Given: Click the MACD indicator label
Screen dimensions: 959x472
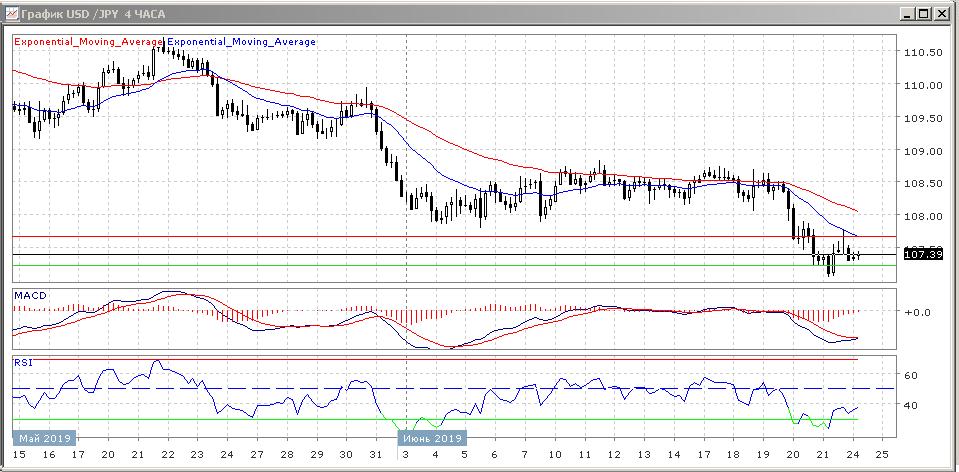Looking at the screenshot, I should 29,297.
